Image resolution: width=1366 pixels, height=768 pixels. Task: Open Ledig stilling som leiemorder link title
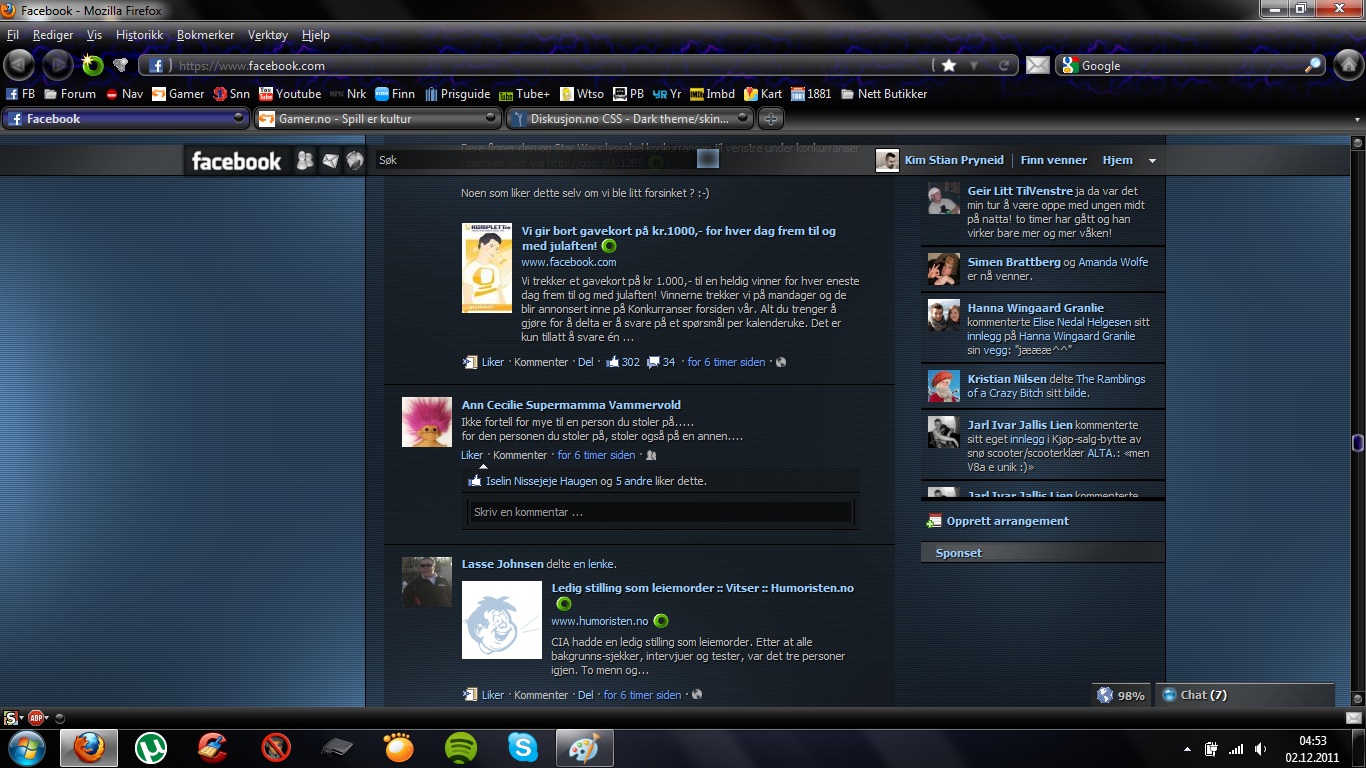703,588
